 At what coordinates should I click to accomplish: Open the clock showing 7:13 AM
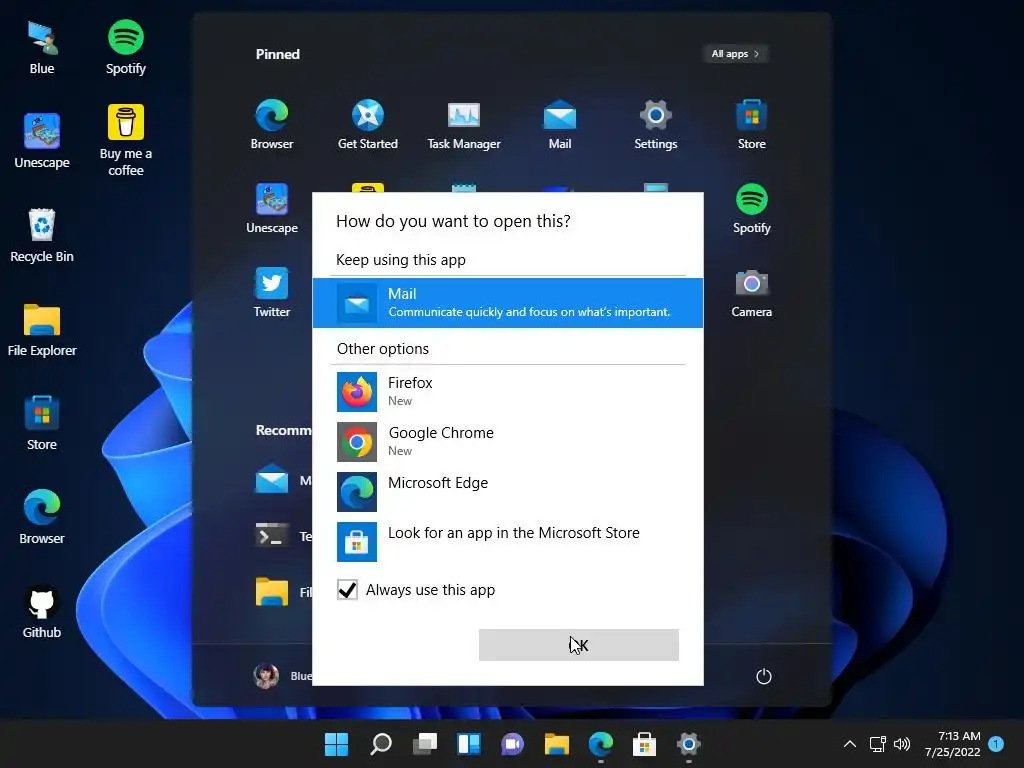tap(953, 744)
